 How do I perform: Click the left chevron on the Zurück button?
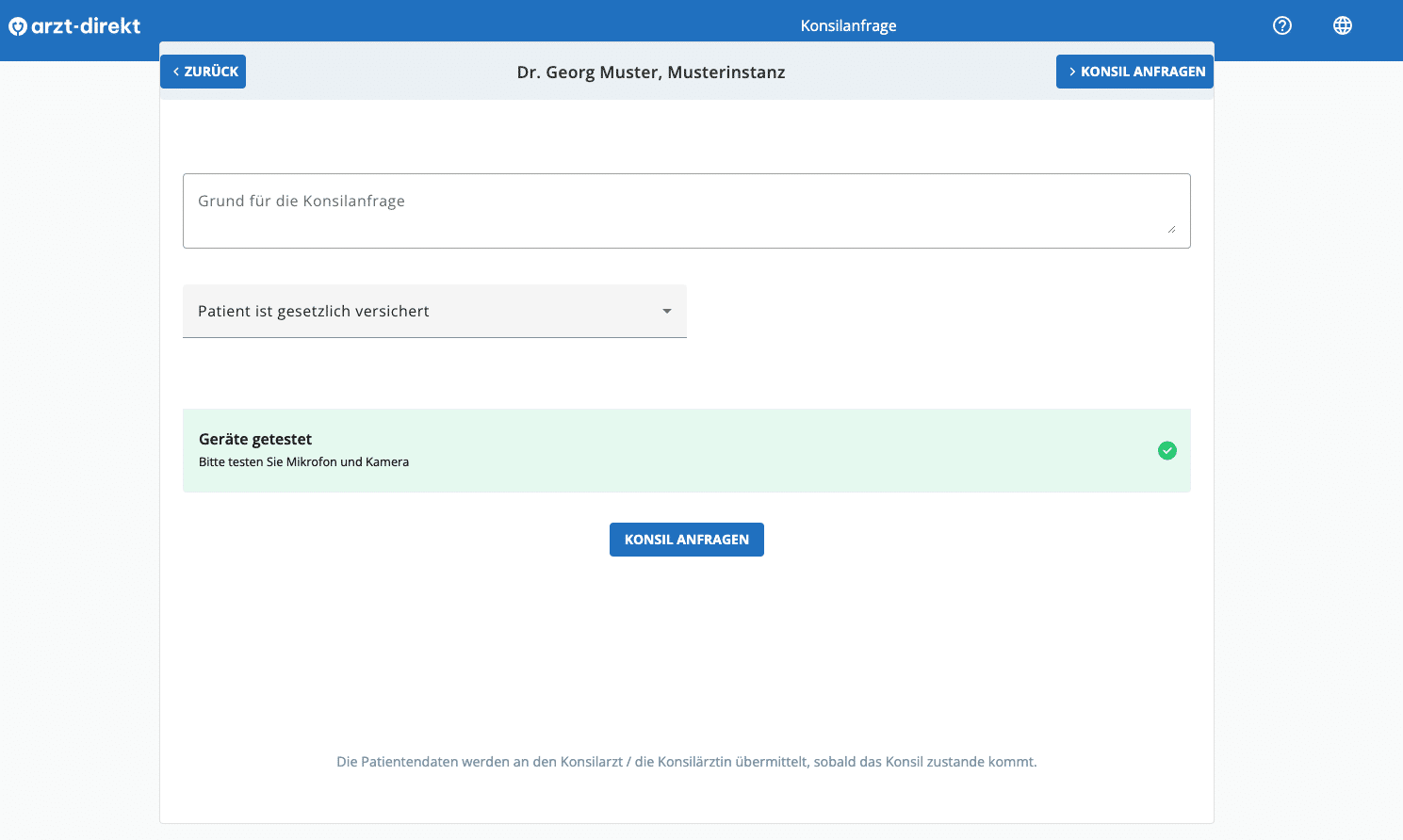pyautogui.click(x=176, y=72)
